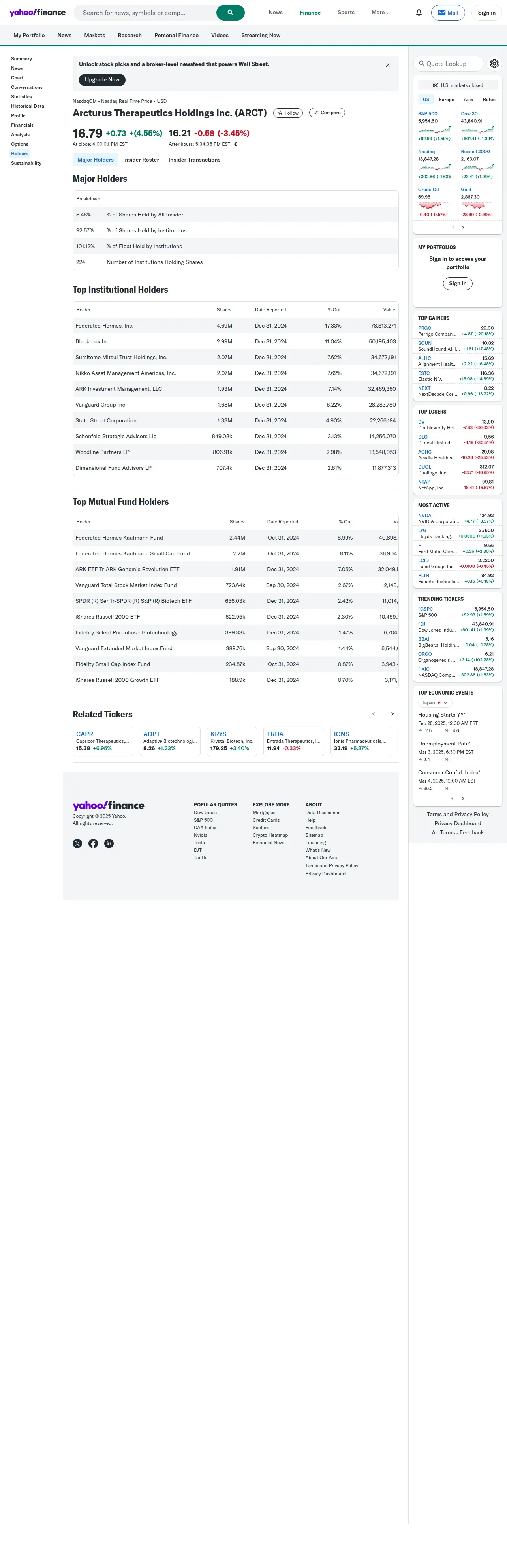The height and width of the screenshot is (1568, 507).
Task: Open Chart in the left sidebar
Action: coord(17,78)
